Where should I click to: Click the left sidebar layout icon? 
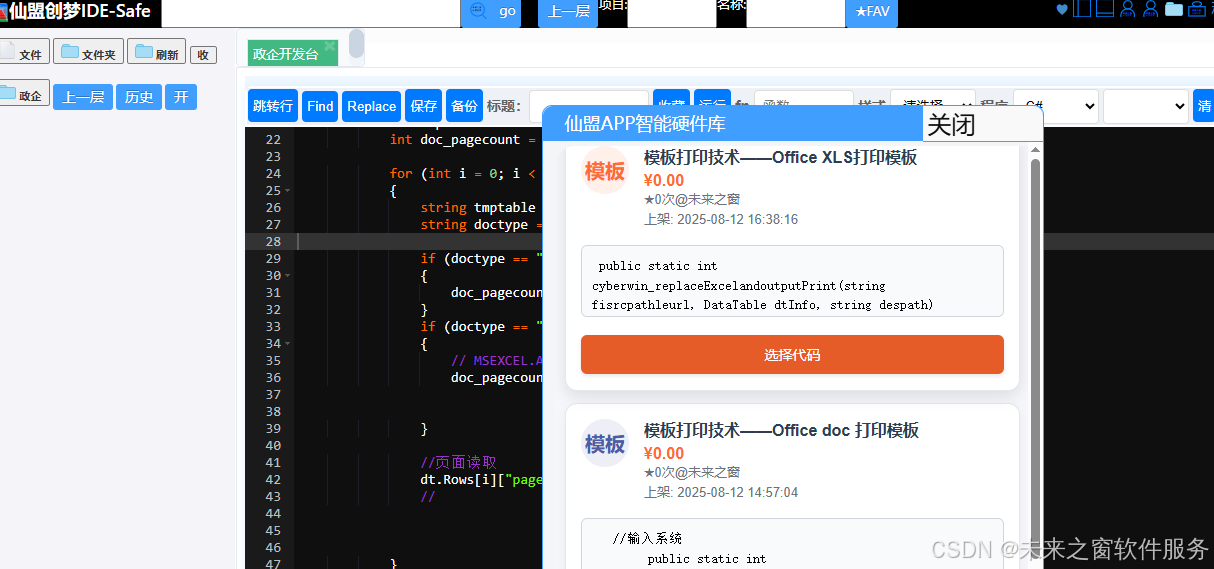(1083, 9)
